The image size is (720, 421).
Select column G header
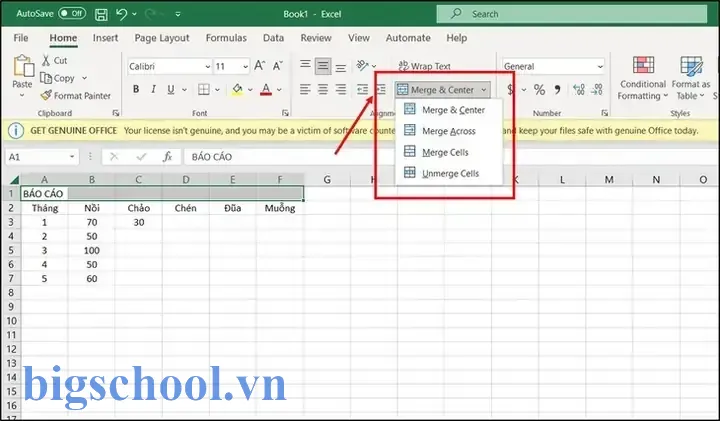[x=327, y=180]
